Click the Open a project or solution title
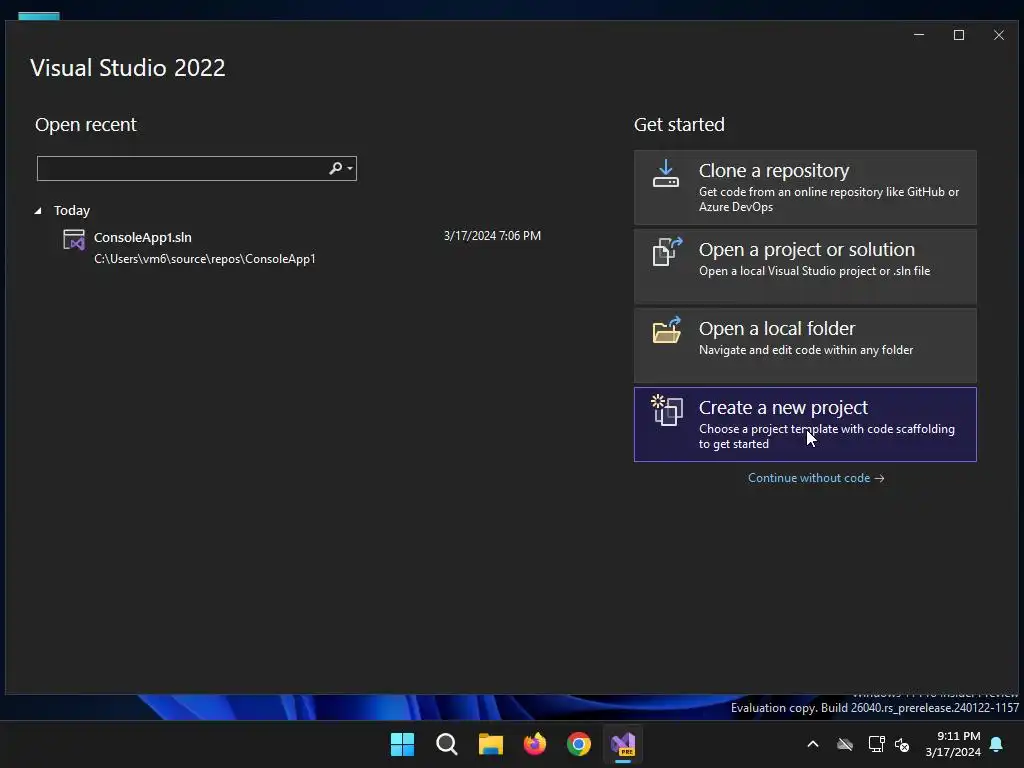The height and width of the screenshot is (768, 1024). click(x=807, y=249)
